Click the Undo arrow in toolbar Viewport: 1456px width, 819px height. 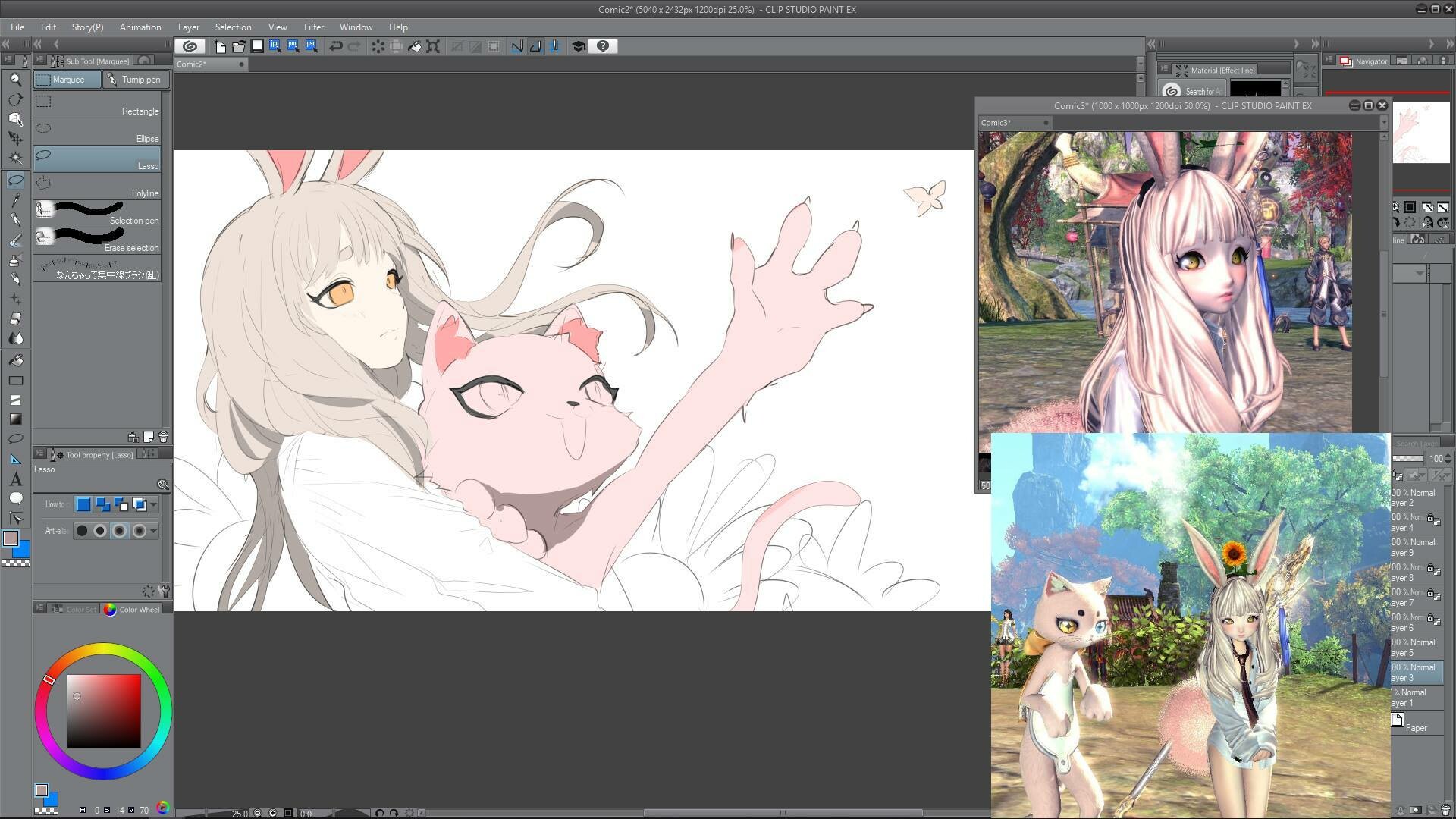335,46
